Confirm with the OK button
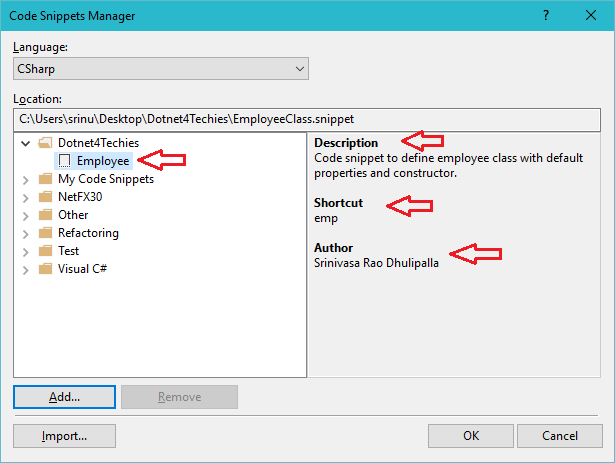This screenshot has height=463, width=615. click(x=471, y=436)
